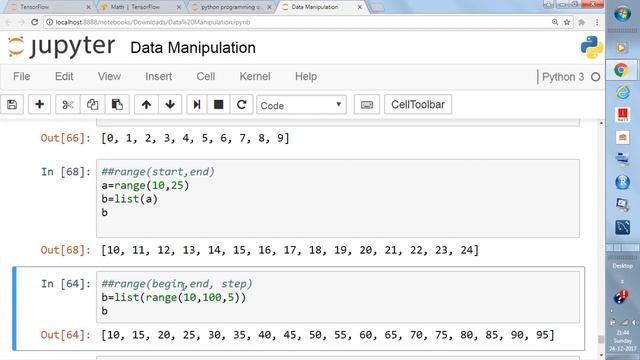Save notebook with the floppy disk icon
Image resolution: width=640 pixels, height=360 pixels.
12,104
